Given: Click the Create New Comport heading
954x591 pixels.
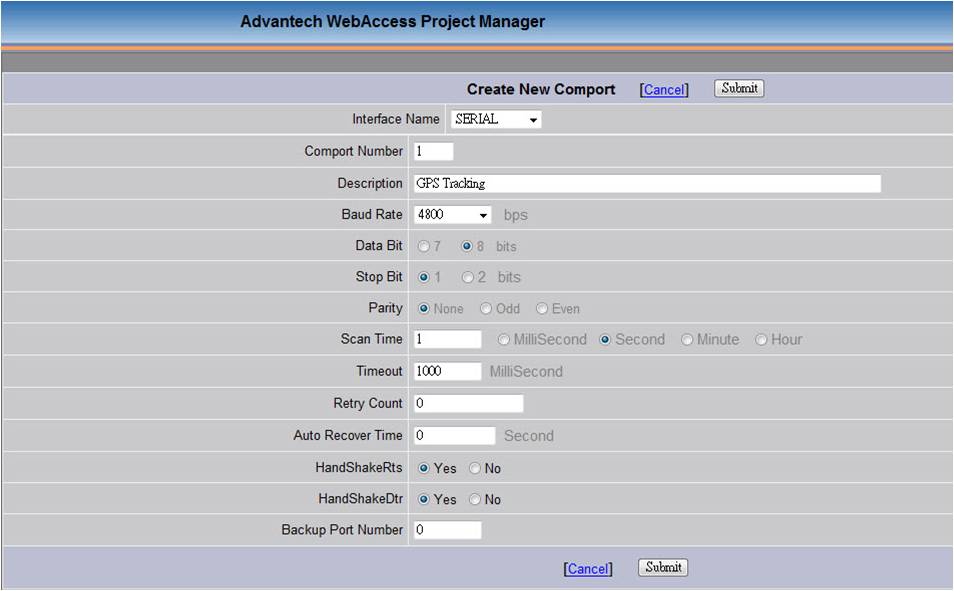Looking at the screenshot, I should [541, 89].
